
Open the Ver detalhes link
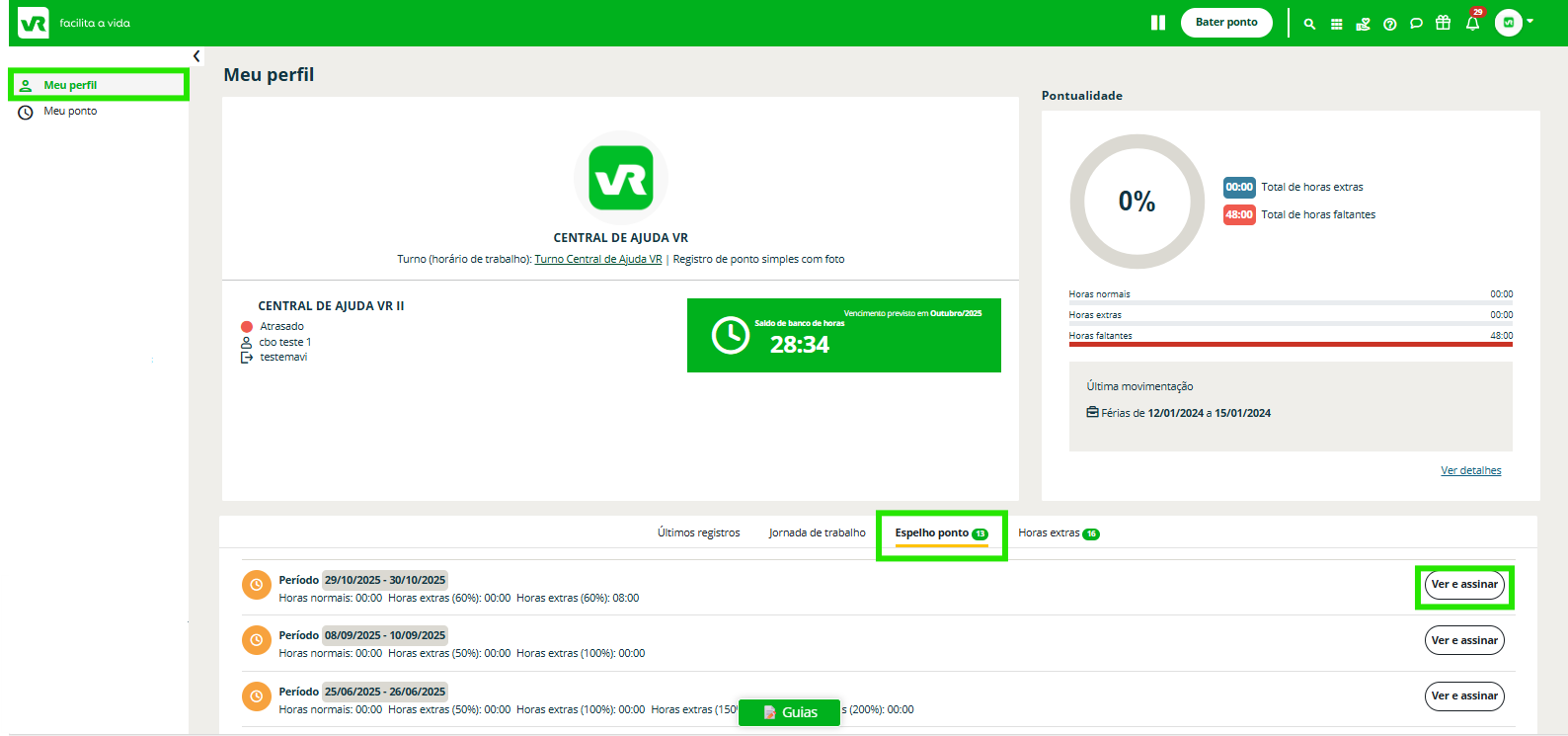tap(1470, 471)
